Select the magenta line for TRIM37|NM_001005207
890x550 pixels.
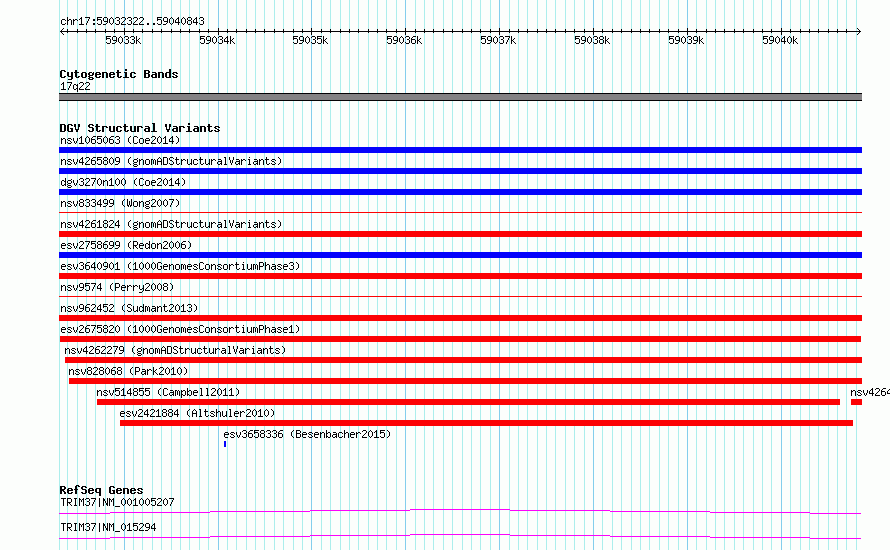(460, 511)
